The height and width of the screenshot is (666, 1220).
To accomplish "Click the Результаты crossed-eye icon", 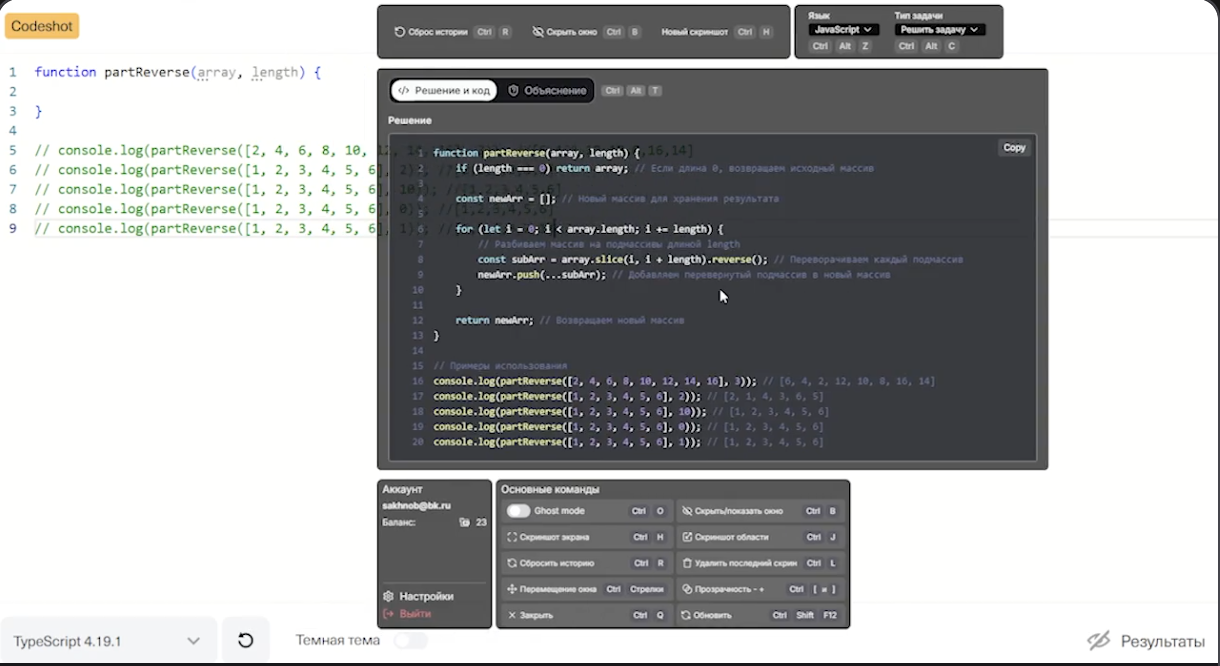I will coord(1099,641).
